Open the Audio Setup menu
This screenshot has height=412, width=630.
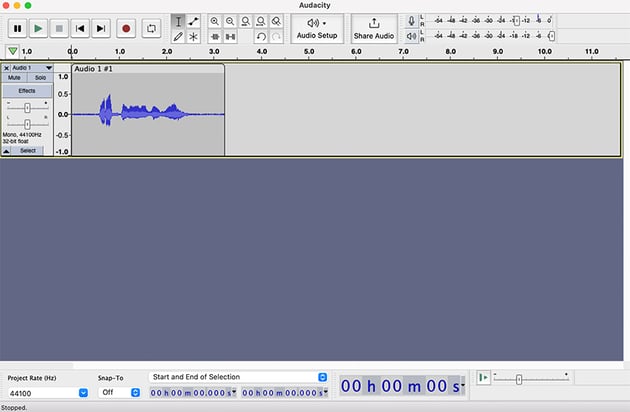click(318, 28)
